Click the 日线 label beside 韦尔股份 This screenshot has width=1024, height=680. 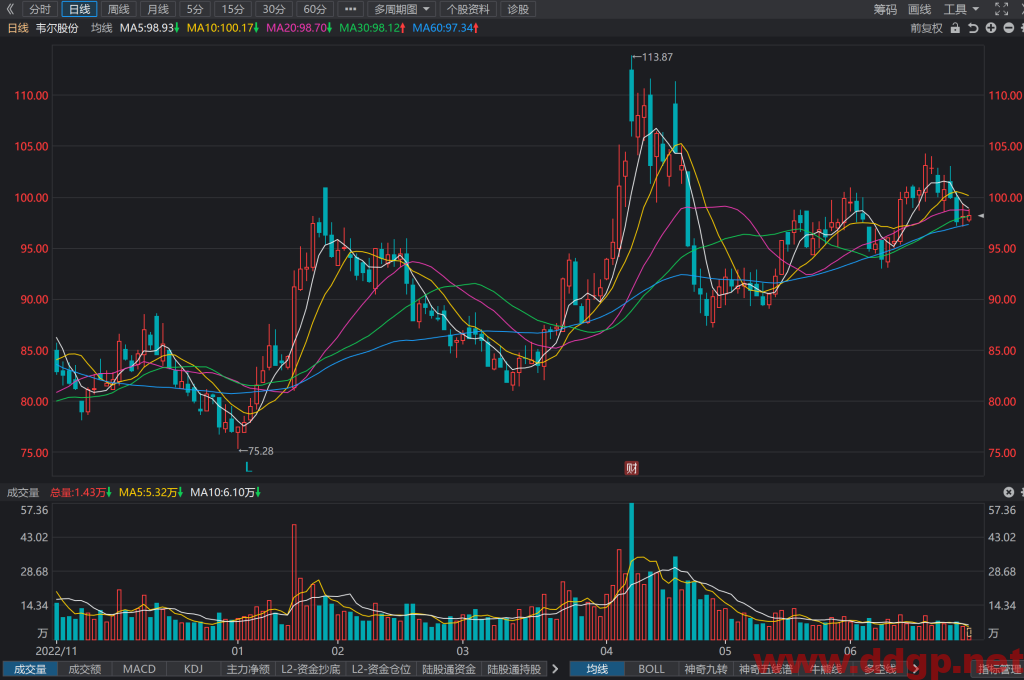18,28
